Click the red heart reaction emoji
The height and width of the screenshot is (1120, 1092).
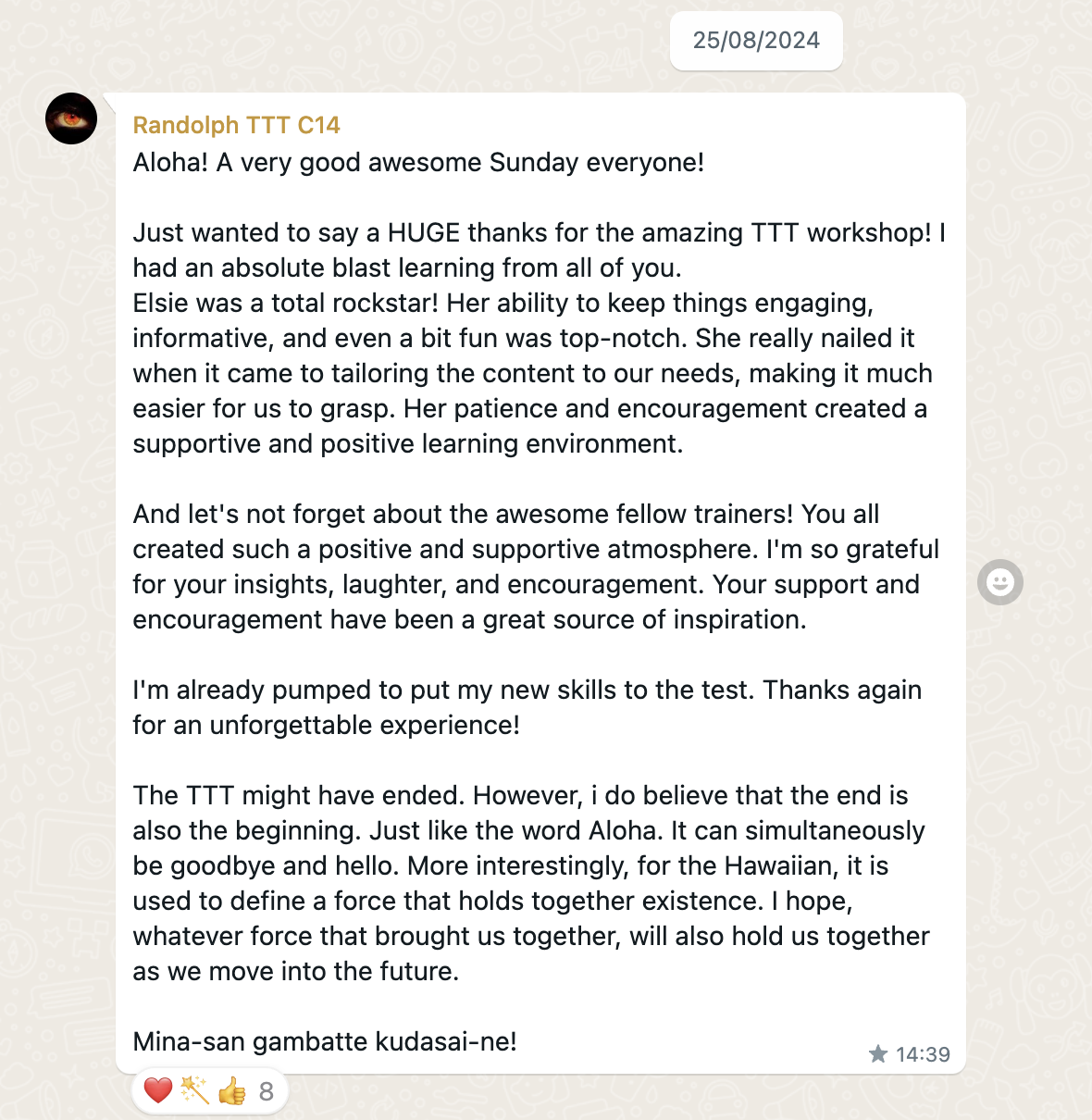coord(158,1091)
